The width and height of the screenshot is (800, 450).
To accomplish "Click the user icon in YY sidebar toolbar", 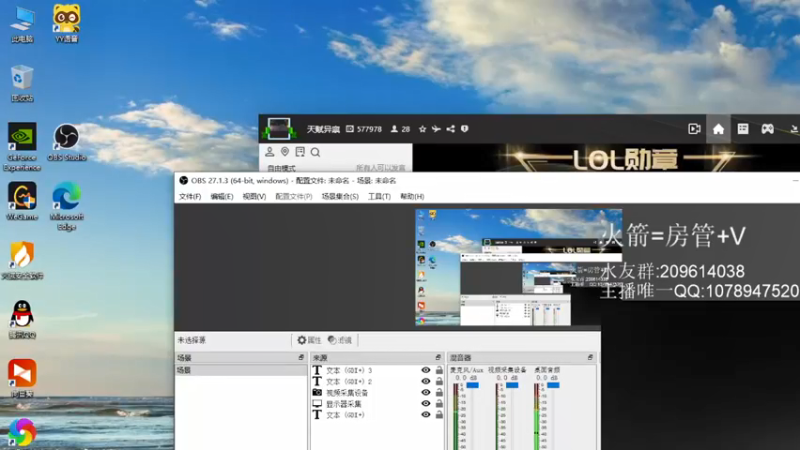I will pos(269,152).
